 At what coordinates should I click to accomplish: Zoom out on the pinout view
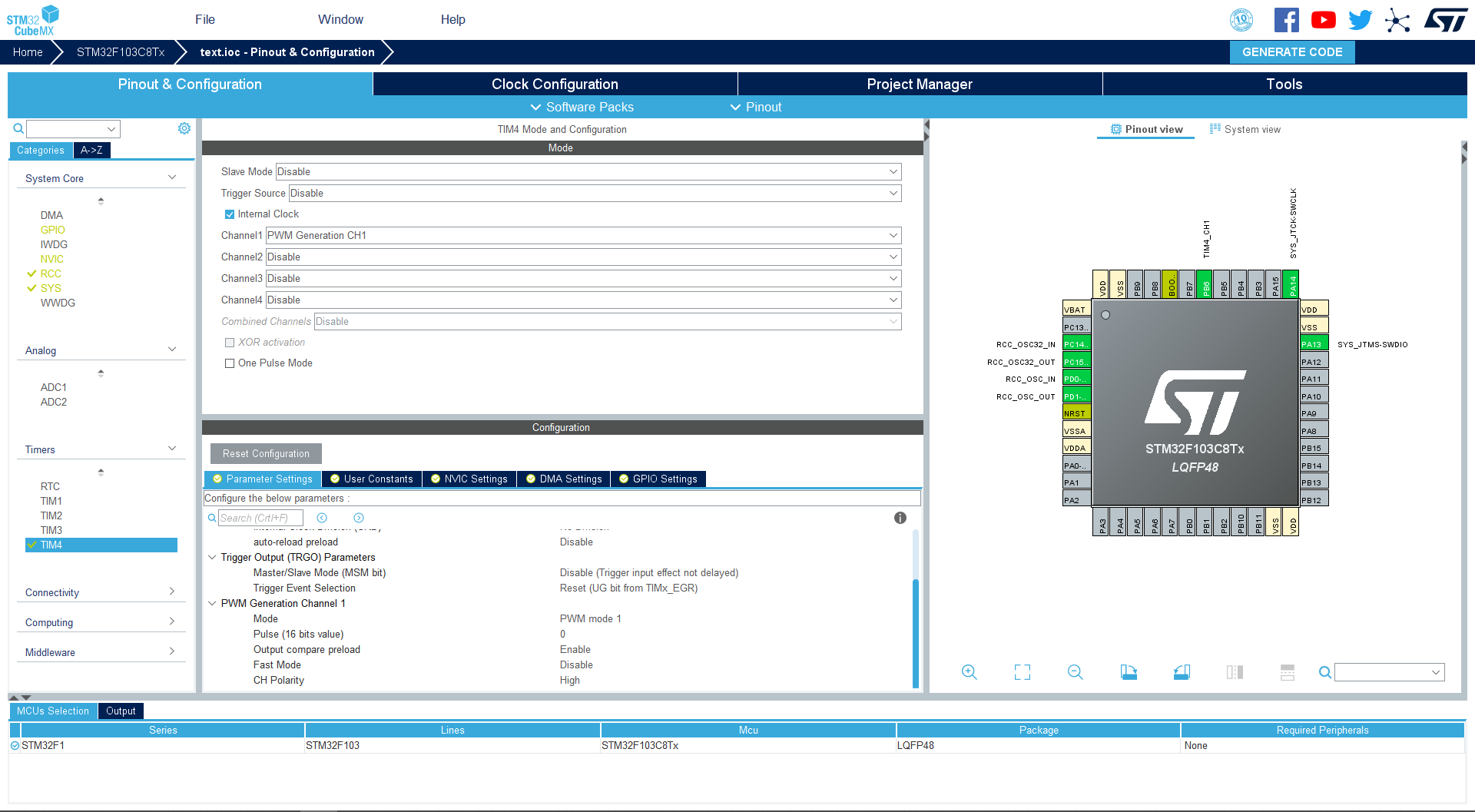[x=1076, y=672]
